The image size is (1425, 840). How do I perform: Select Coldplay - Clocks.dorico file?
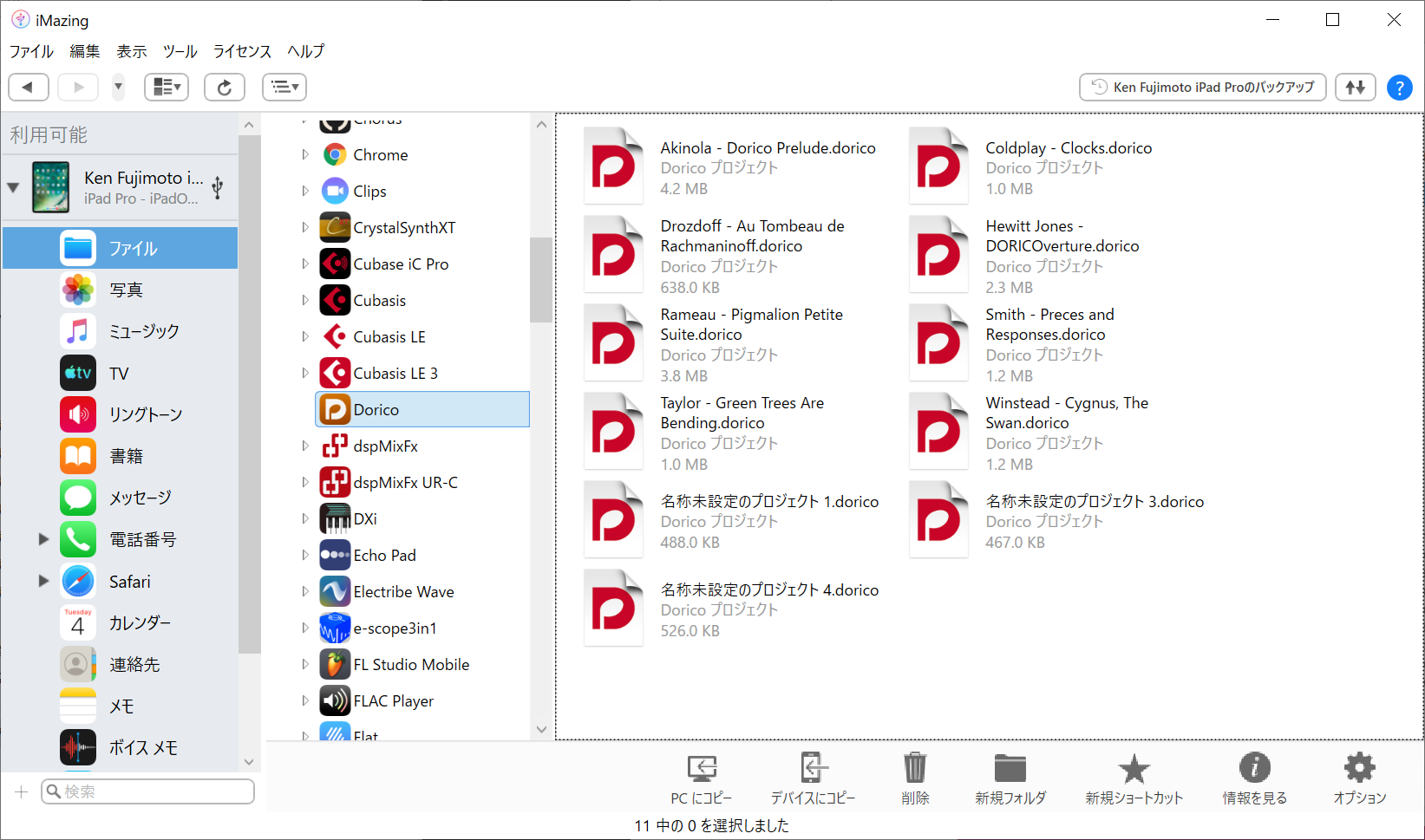tap(1032, 167)
